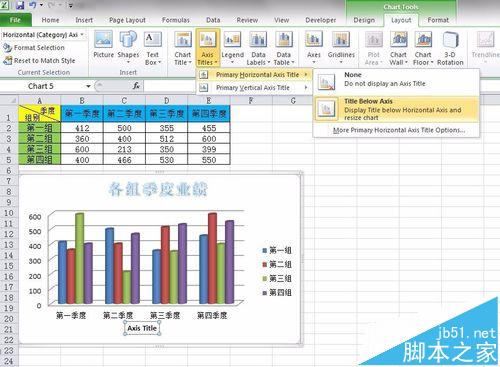Select column B header
This screenshot has width=500, height=367.
82,100
